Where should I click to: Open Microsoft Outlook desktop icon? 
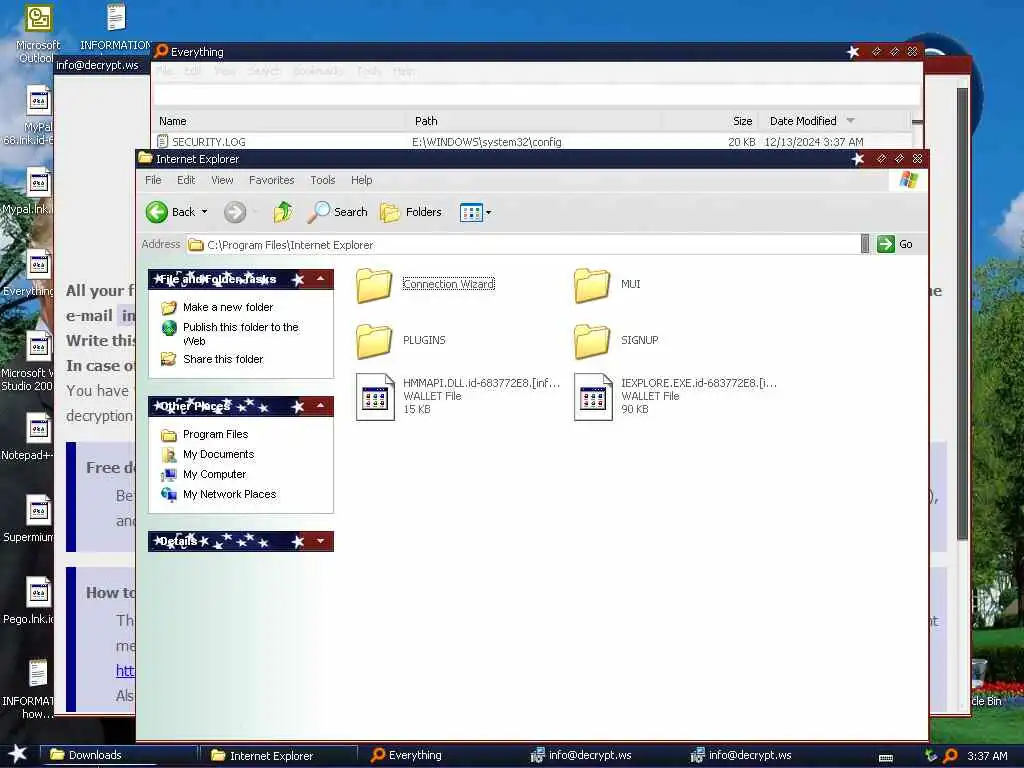tap(37, 34)
